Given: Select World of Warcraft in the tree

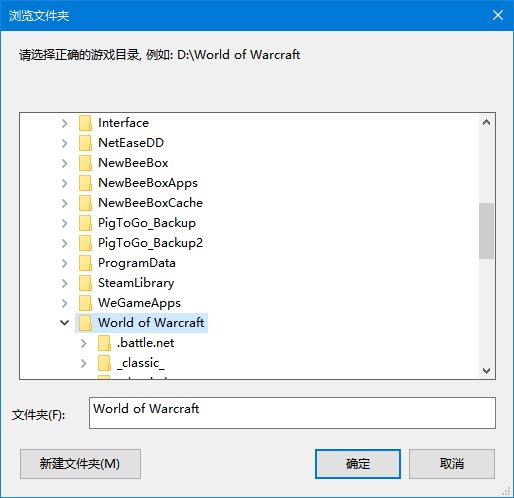Looking at the screenshot, I should pos(151,323).
